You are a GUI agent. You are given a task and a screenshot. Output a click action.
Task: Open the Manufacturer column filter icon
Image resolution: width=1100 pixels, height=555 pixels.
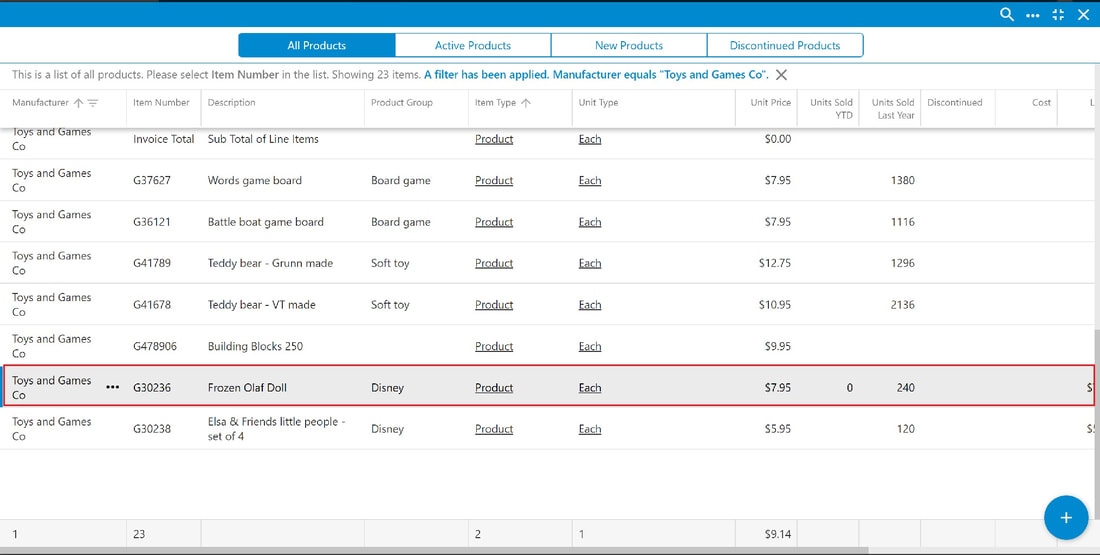click(x=93, y=103)
